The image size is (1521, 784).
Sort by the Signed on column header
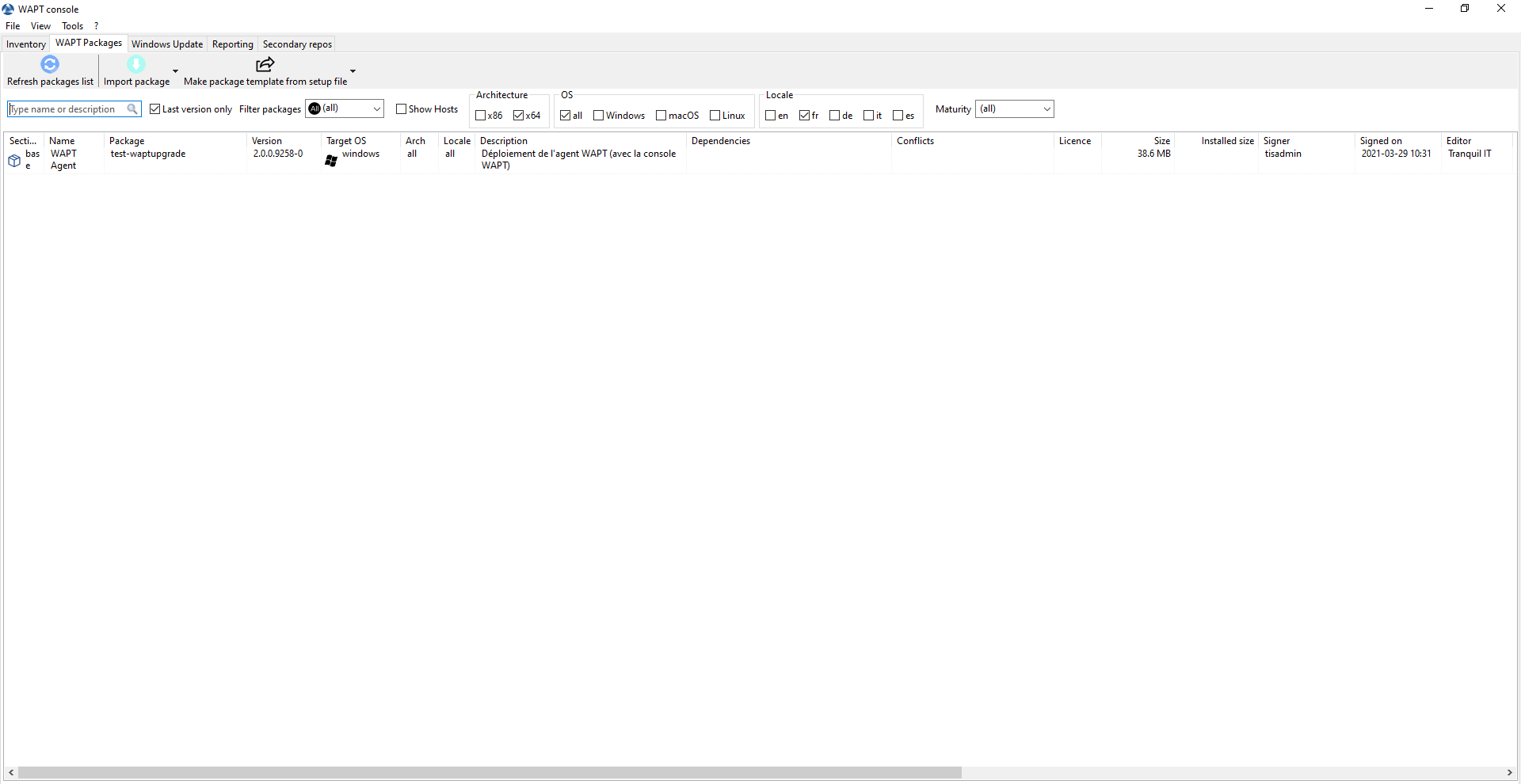[x=1381, y=141]
